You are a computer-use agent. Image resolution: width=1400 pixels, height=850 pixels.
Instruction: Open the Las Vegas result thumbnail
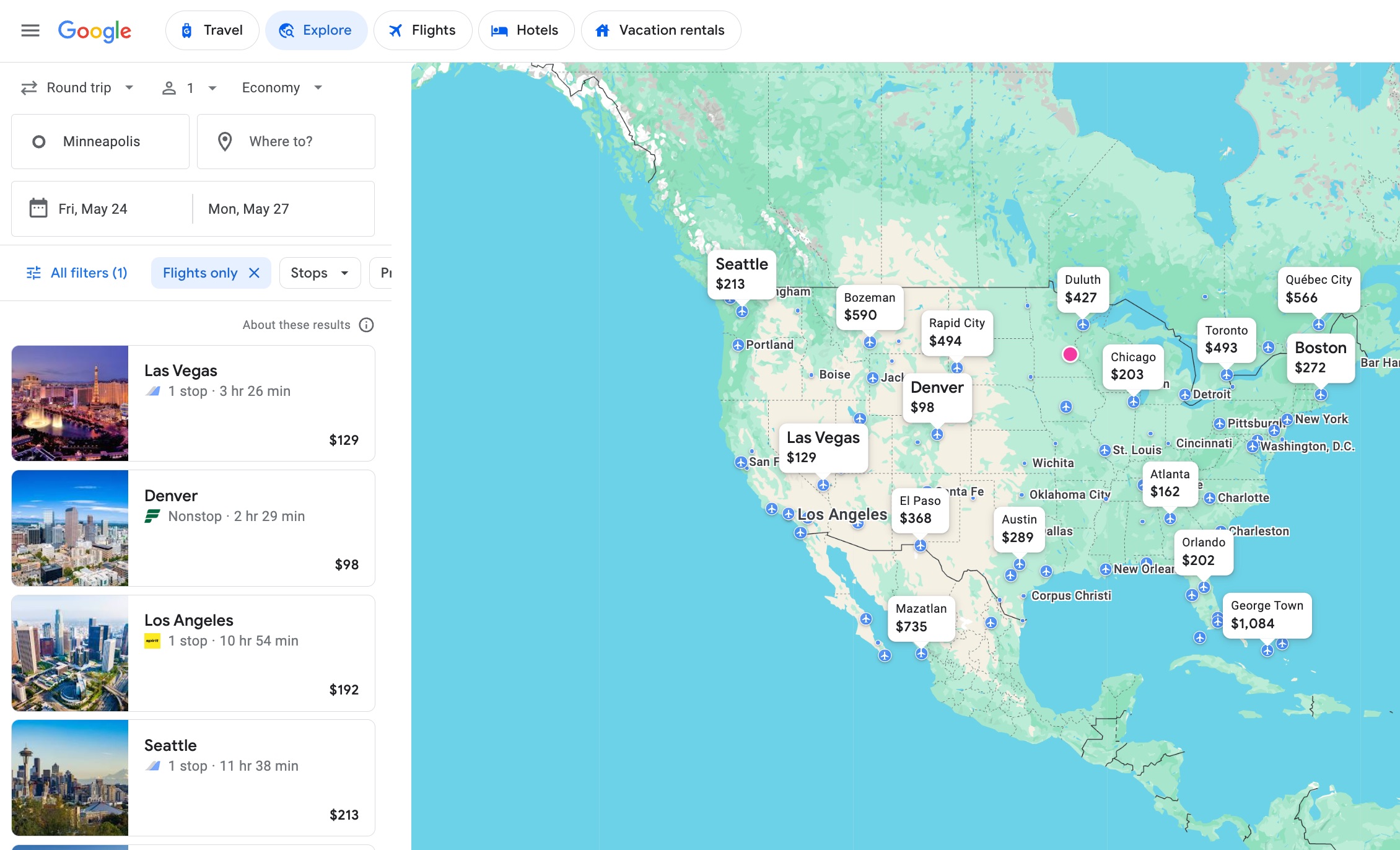[x=70, y=403]
